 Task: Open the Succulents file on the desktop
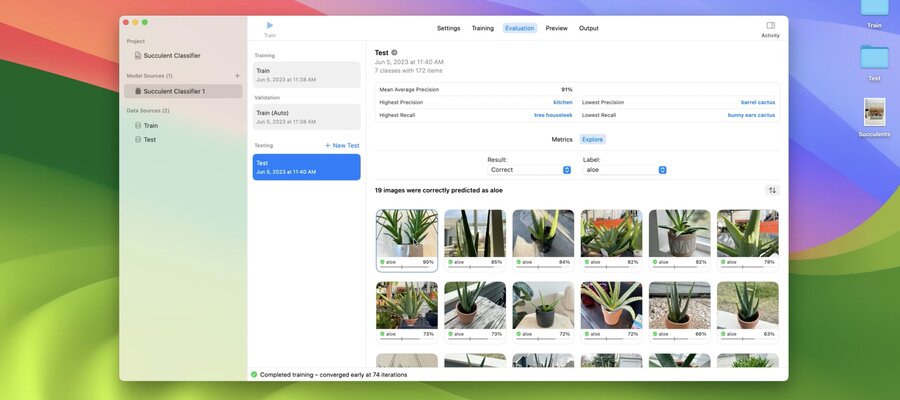tap(874, 112)
